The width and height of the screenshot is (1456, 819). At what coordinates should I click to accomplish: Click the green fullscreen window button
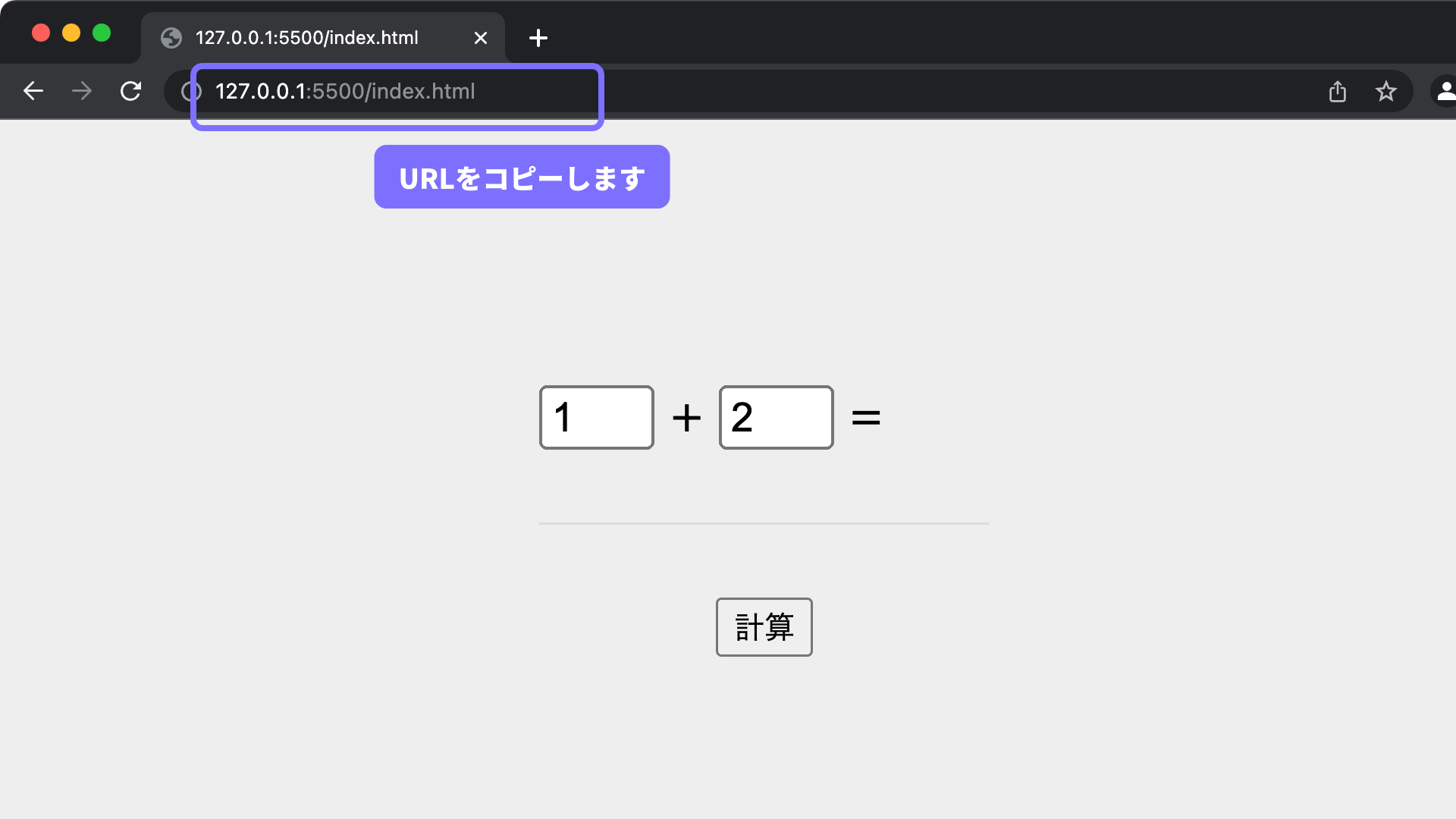tap(102, 33)
